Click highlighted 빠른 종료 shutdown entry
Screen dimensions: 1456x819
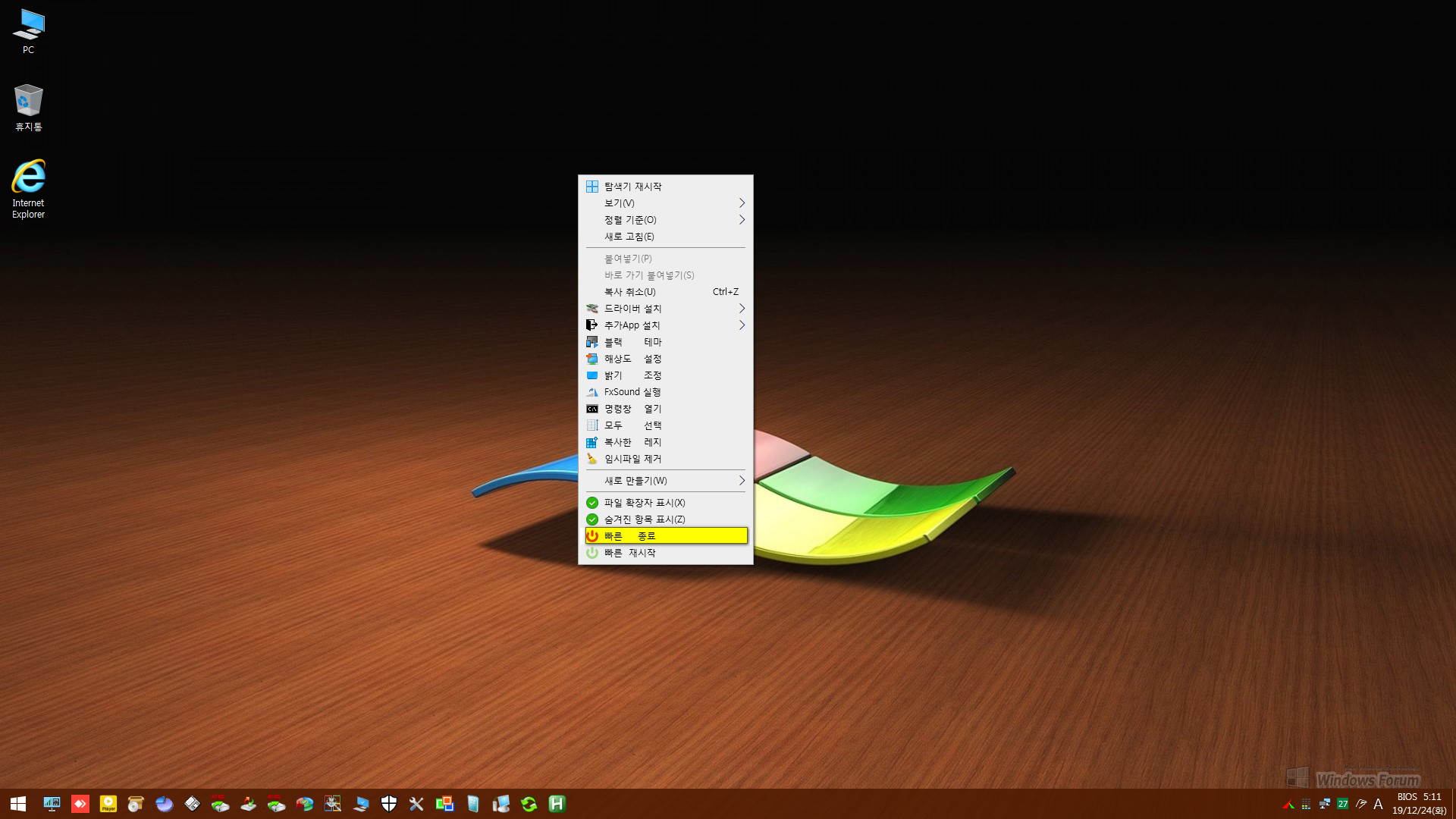(665, 536)
